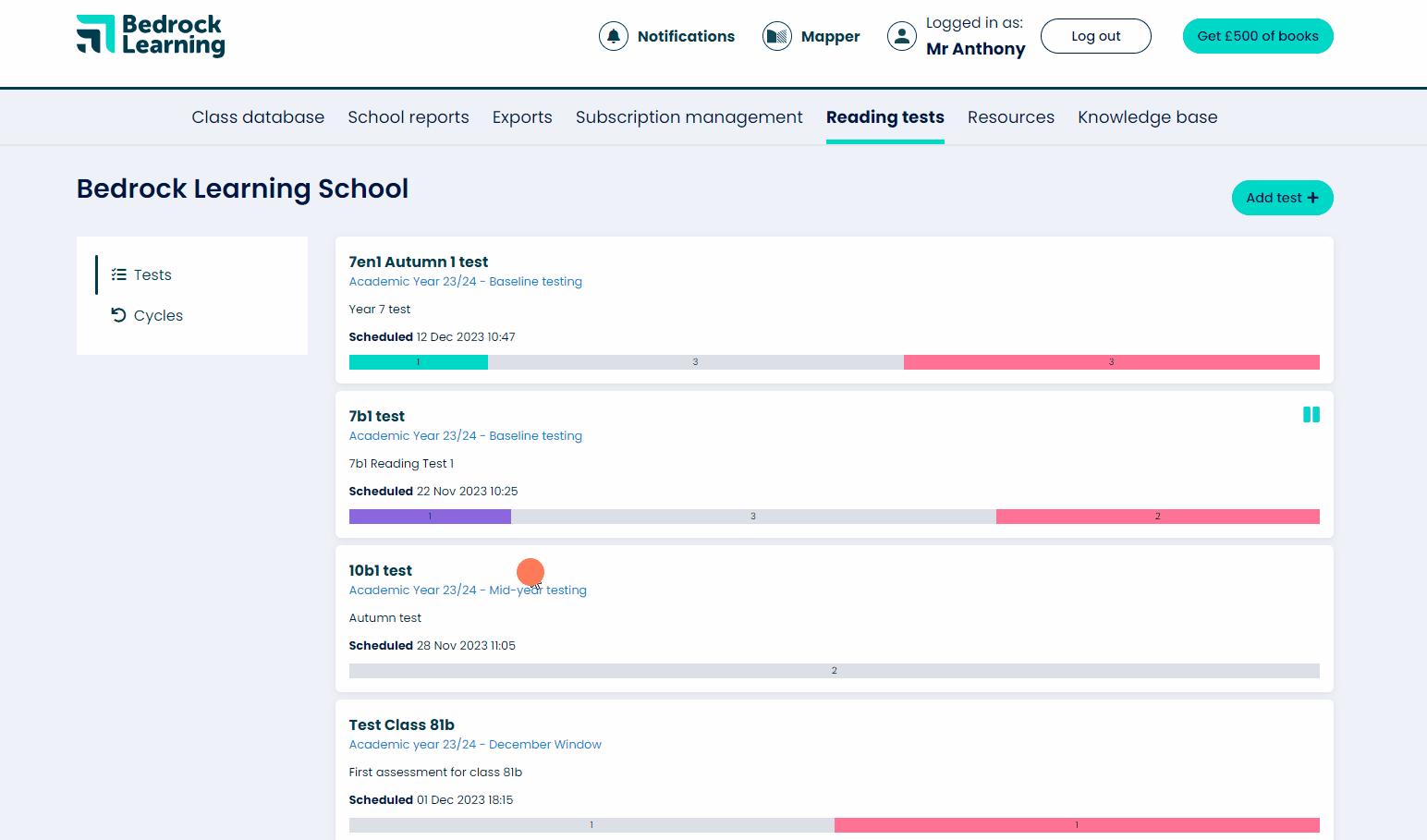Click Baseline testing cycle link under 7b1
1427x840 pixels.
tap(466, 436)
